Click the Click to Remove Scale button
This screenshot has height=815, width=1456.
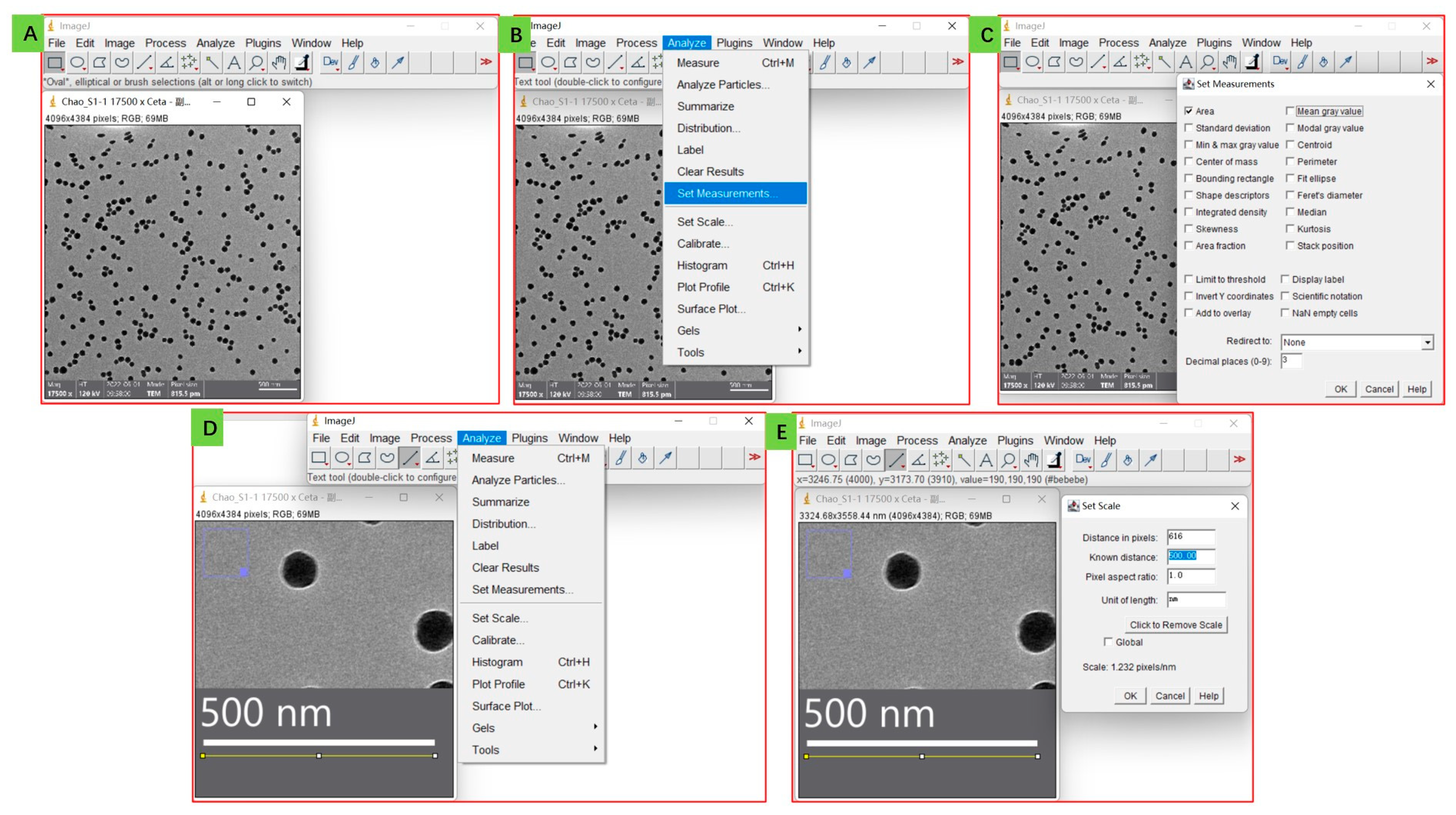1176,625
